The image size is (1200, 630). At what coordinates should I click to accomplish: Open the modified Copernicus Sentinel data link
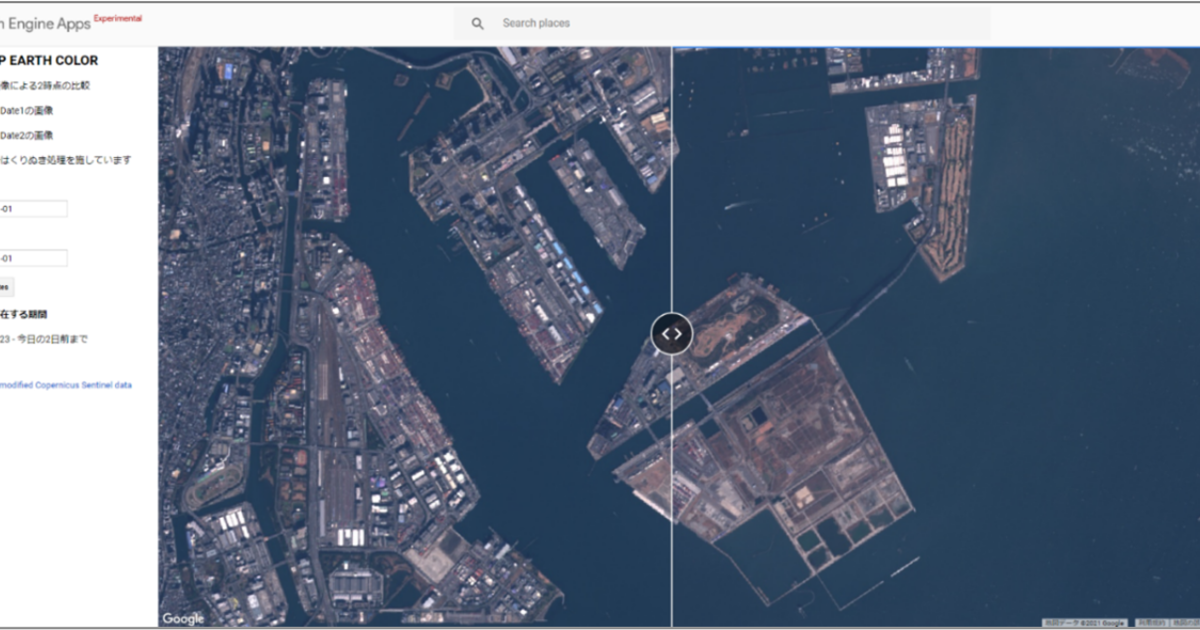pos(66,384)
